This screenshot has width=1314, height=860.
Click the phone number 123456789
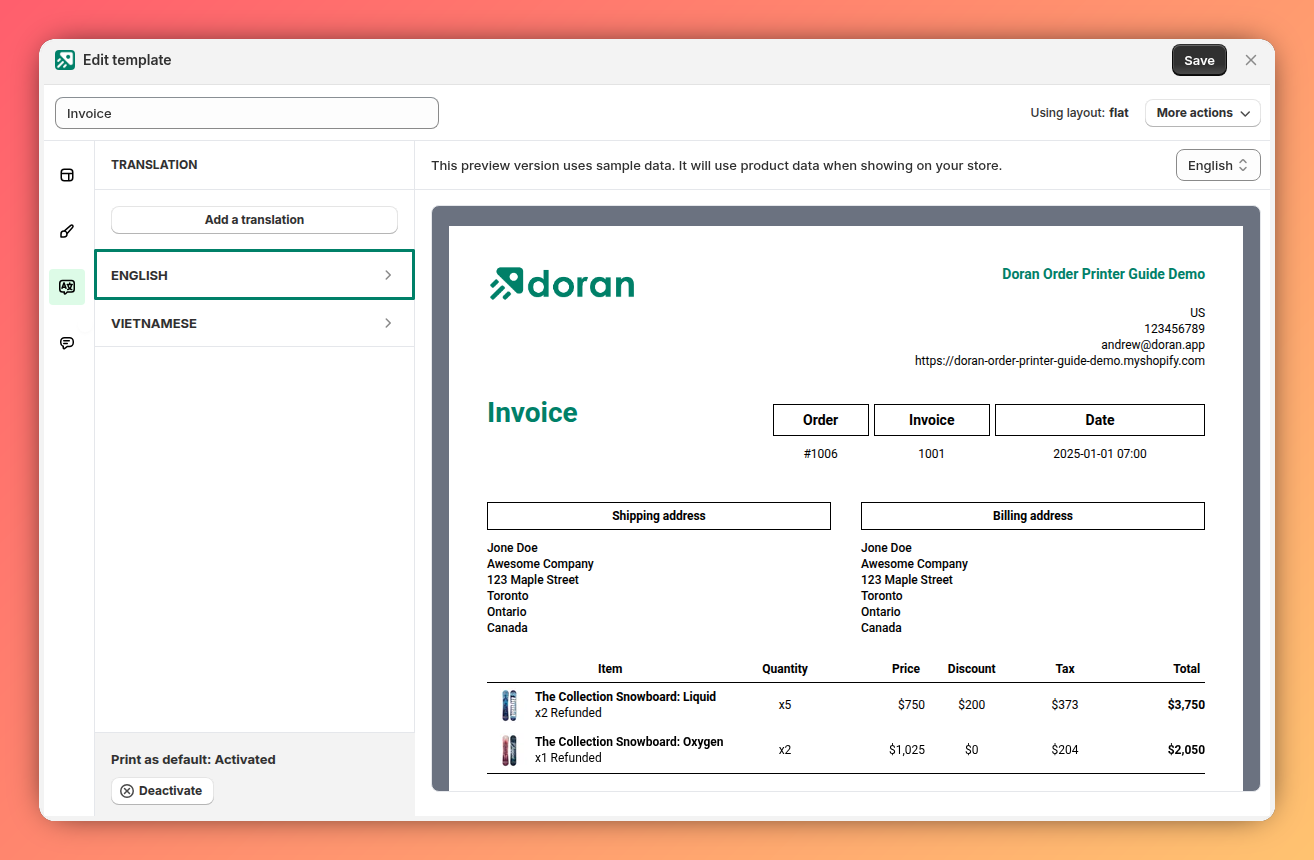(x=1175, y=329)
